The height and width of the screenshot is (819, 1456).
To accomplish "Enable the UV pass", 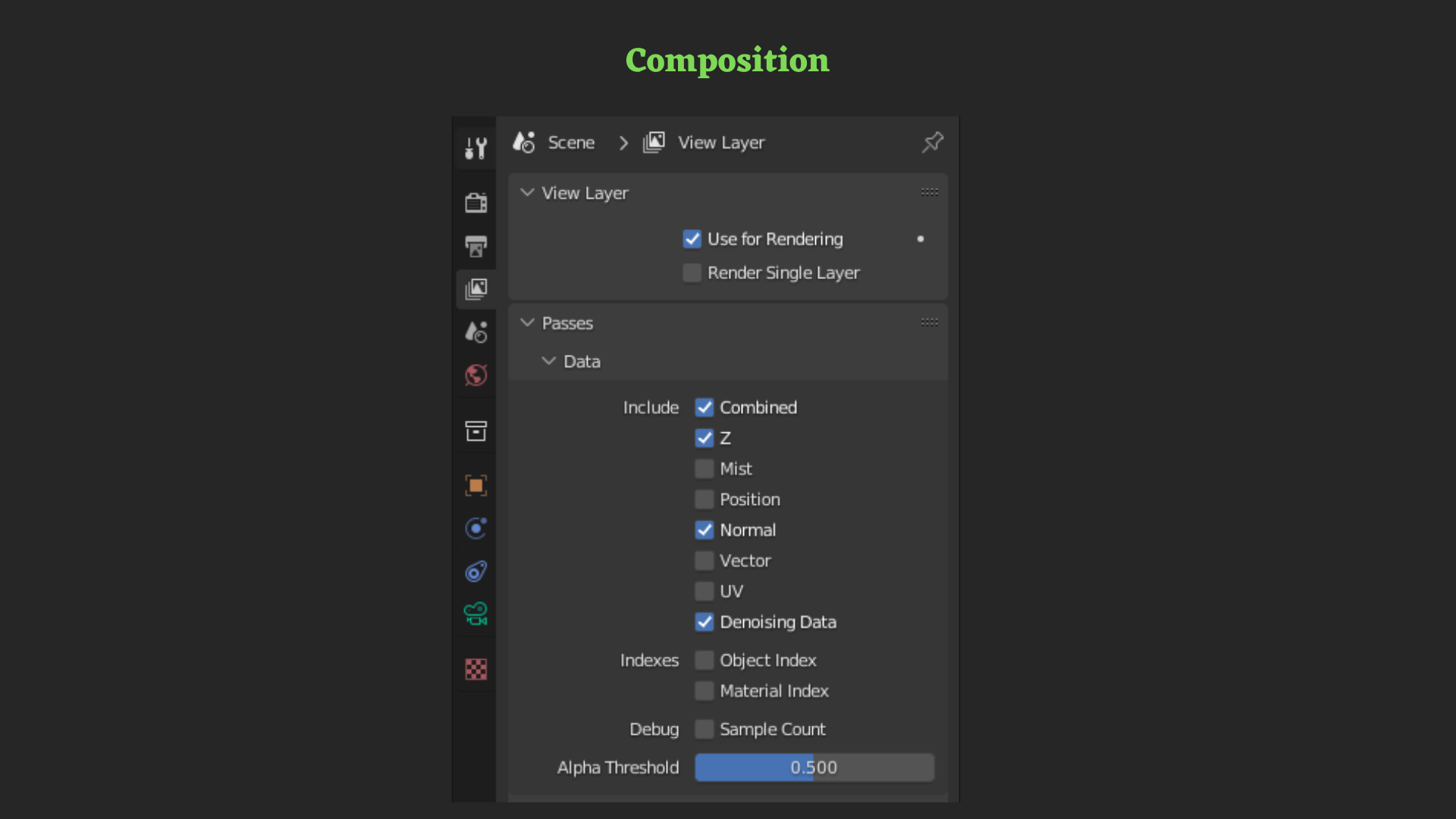I will (704, 591).
